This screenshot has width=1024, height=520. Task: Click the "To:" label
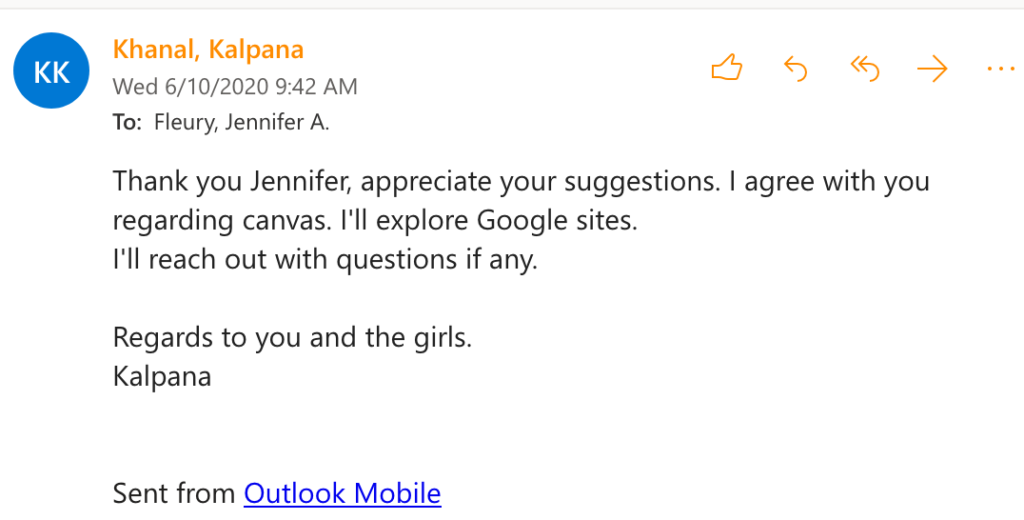click(127, 123)
